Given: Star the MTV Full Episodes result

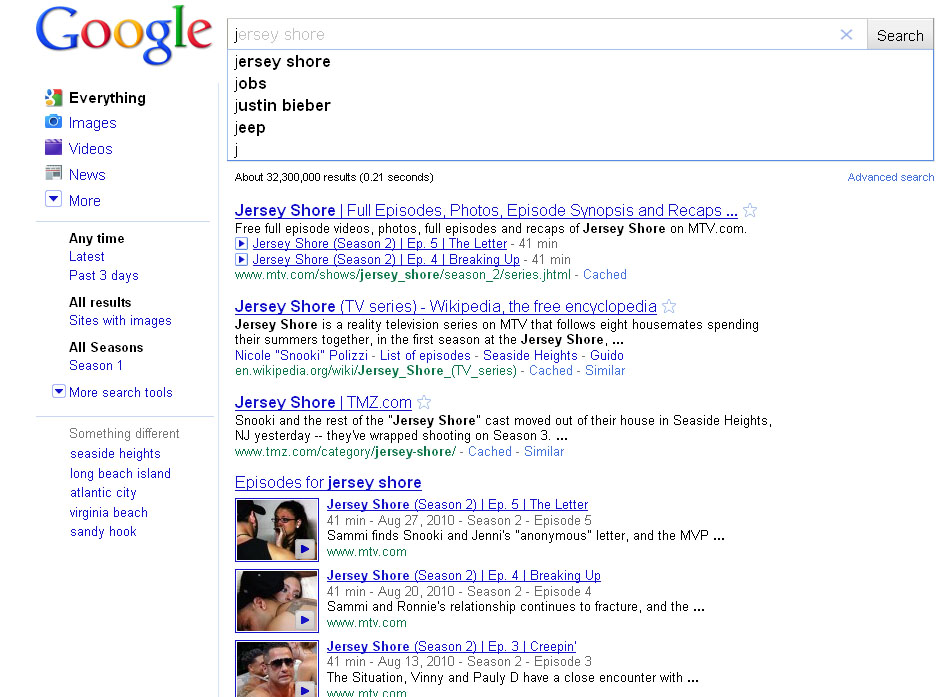Looking at the screenshot, I should point(750,210).
